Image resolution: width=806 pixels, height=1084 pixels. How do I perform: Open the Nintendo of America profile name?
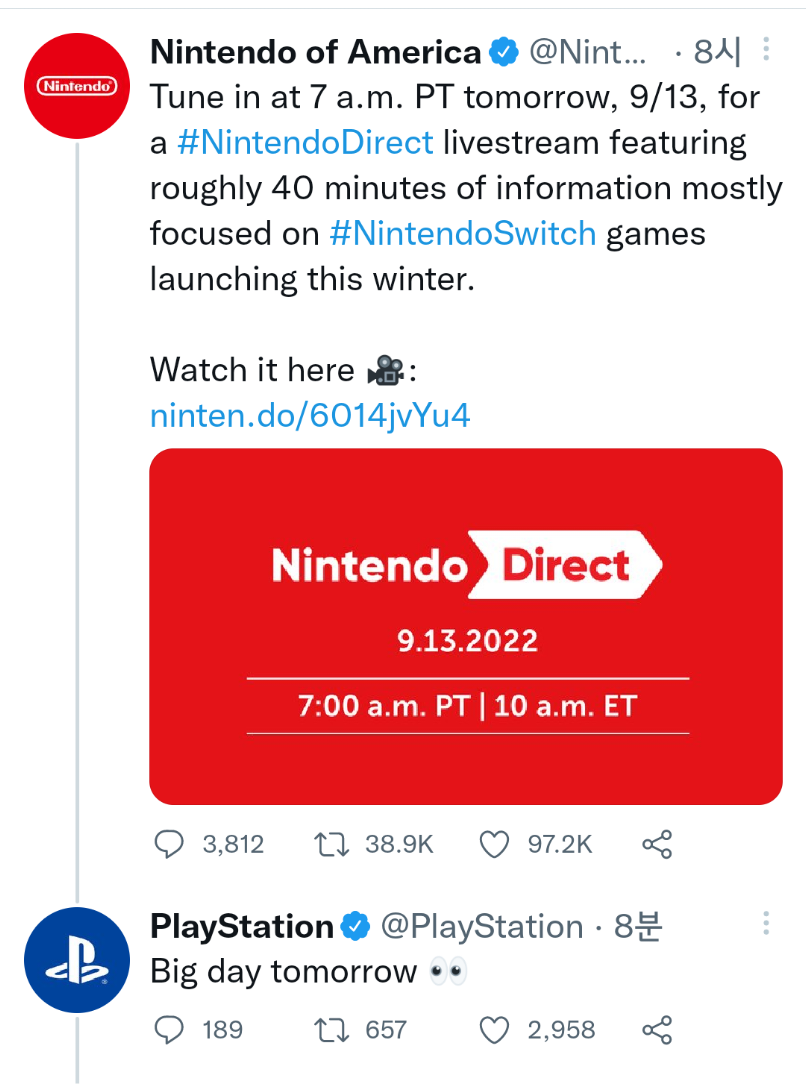(x=315, y=51)
